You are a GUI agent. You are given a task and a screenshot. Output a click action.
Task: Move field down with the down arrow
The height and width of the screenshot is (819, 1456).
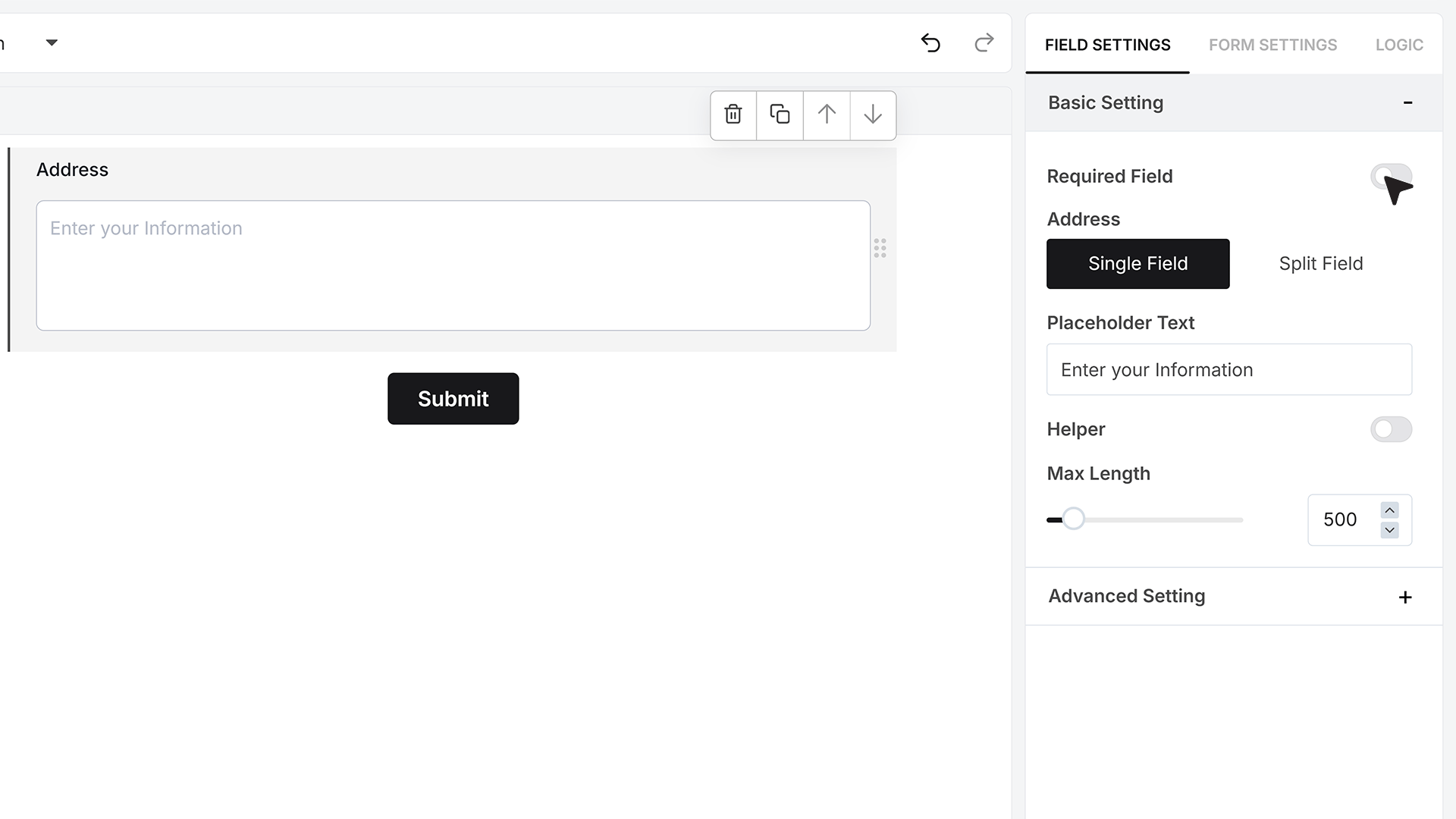(x=873, y=115)
